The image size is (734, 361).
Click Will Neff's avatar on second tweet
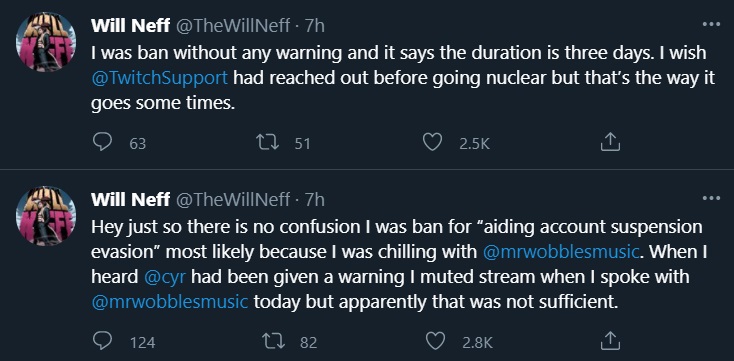tap(46, 215)
